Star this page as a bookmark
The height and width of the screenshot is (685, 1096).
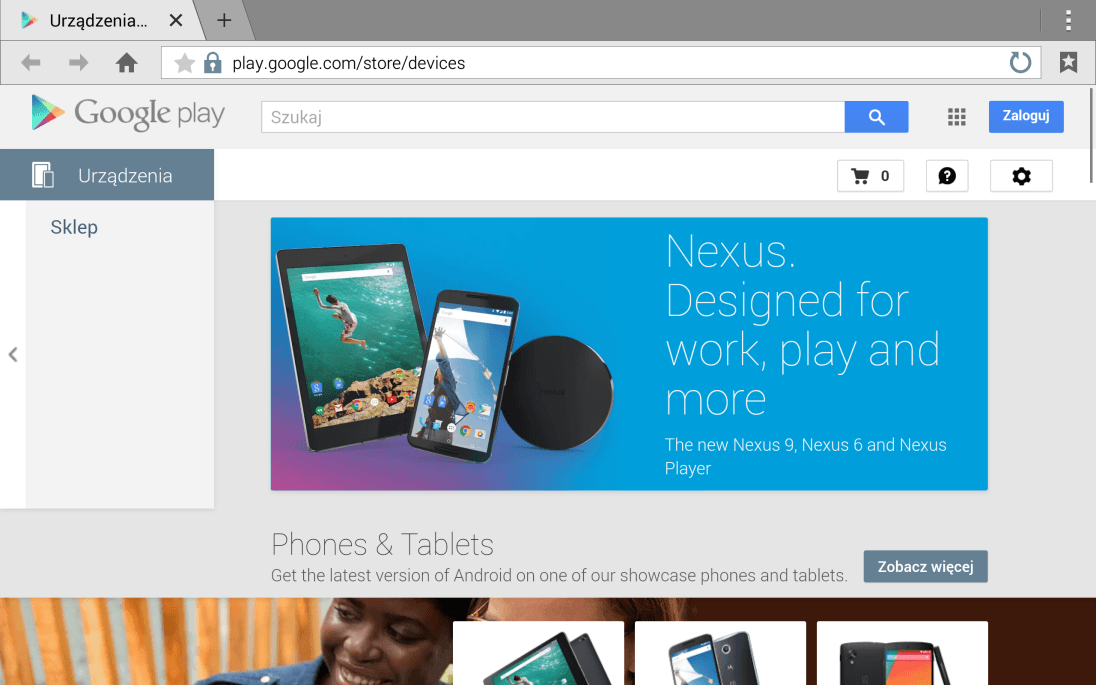pos(185,63)
